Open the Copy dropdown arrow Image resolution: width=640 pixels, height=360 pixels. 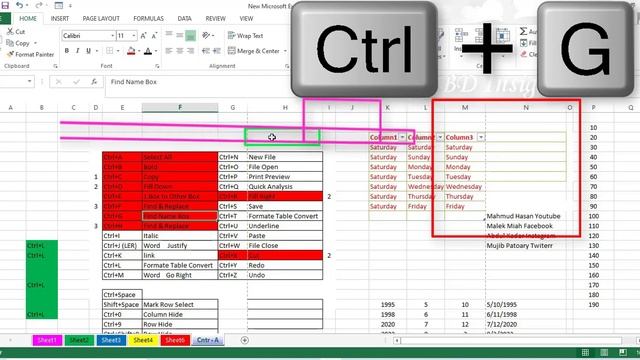[x=35, y=43]
